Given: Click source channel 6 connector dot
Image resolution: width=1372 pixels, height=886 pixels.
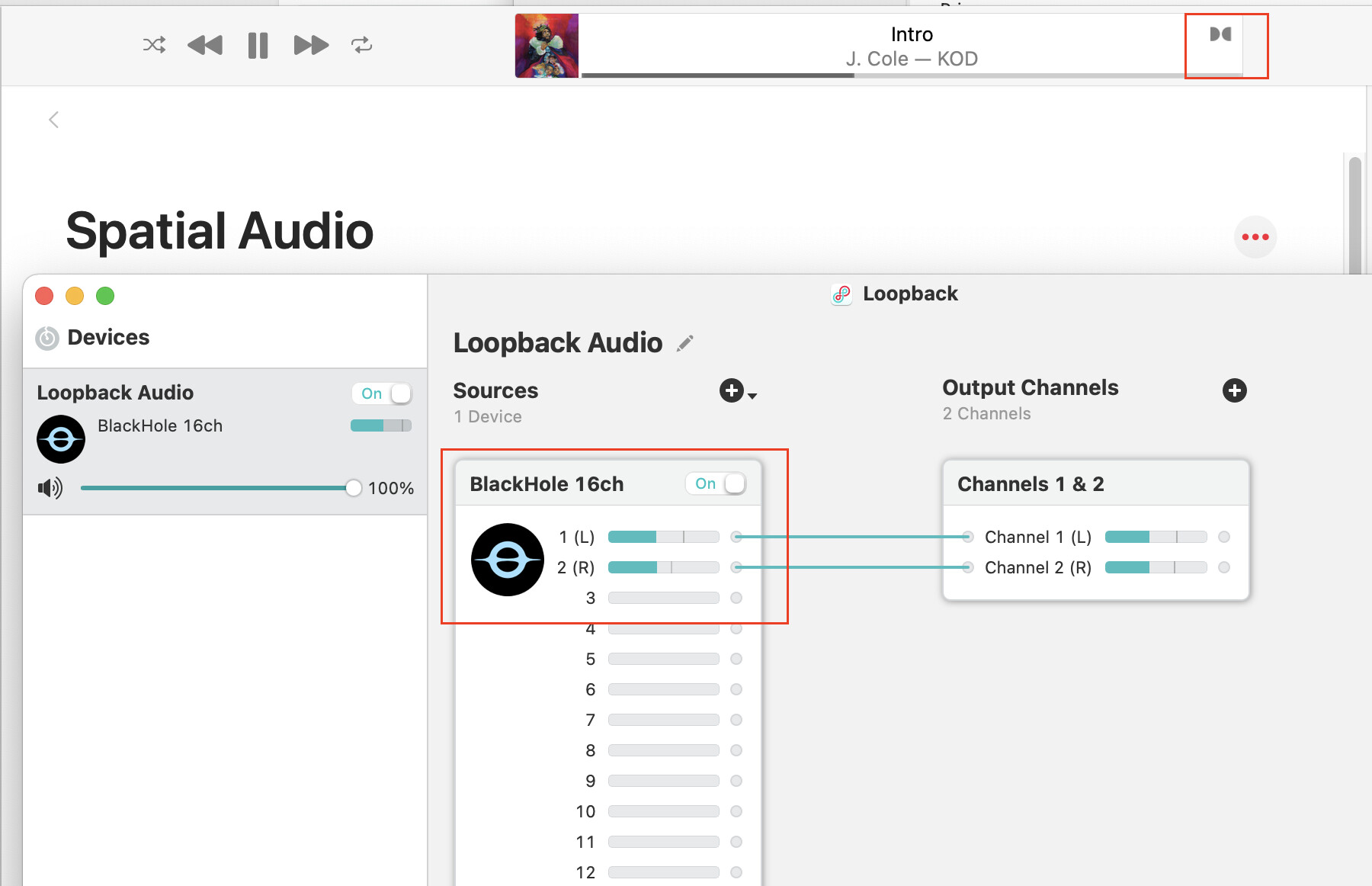Looking at the screenshot, I should 736,689.
